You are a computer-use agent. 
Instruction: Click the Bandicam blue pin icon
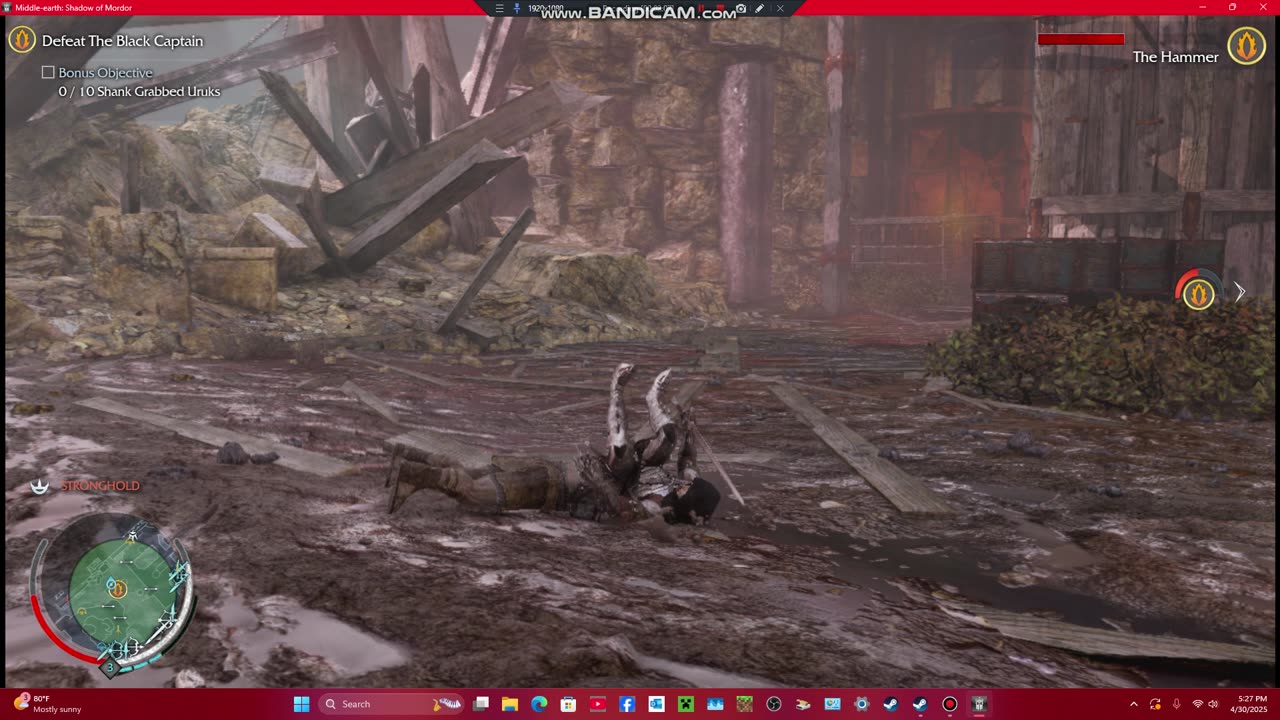coord(516,8)
